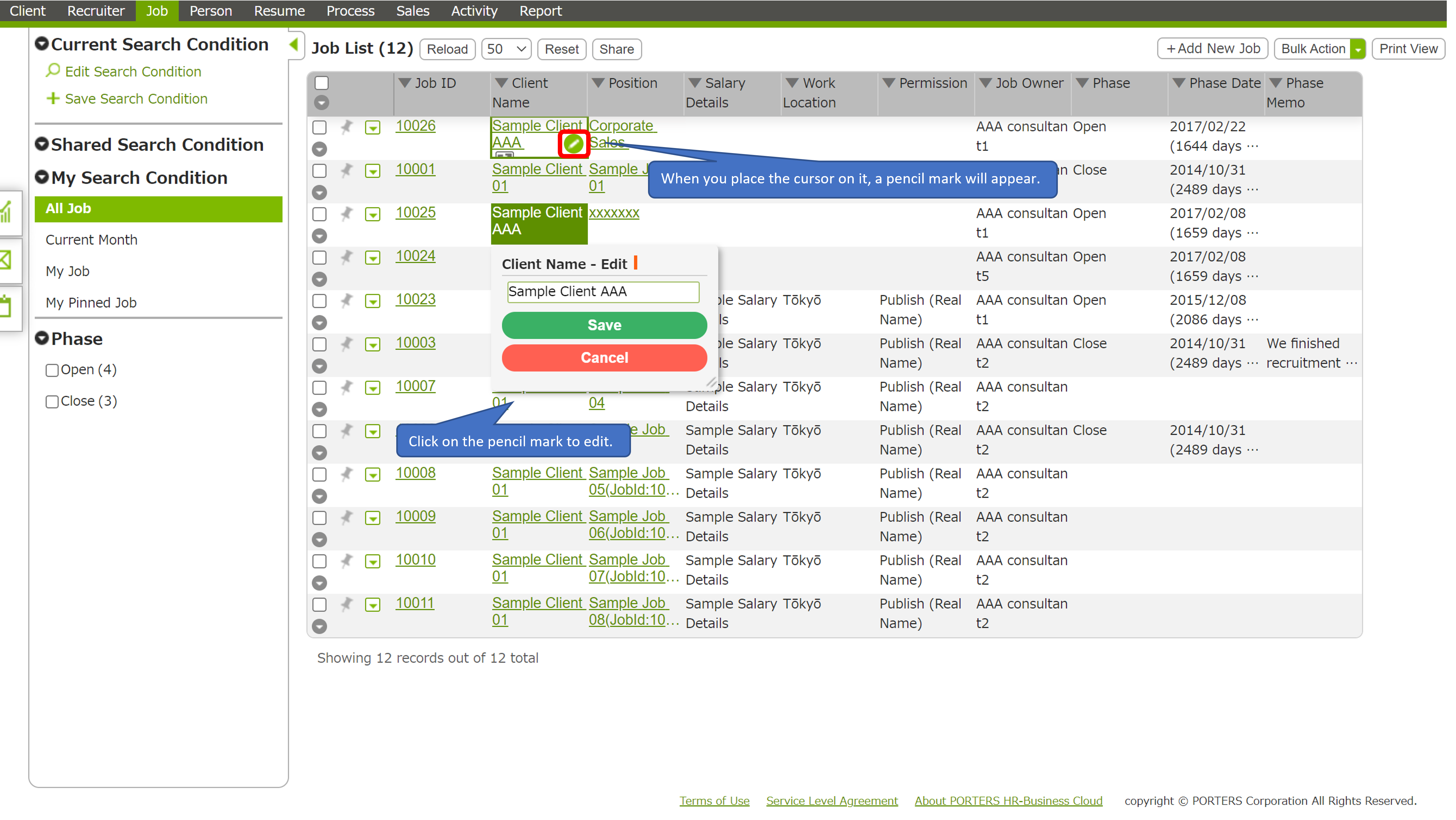Viewport: 1456px width, 820px height.
Task: Collapse the Current Search Condition section
Action: (x=42, y=44)
